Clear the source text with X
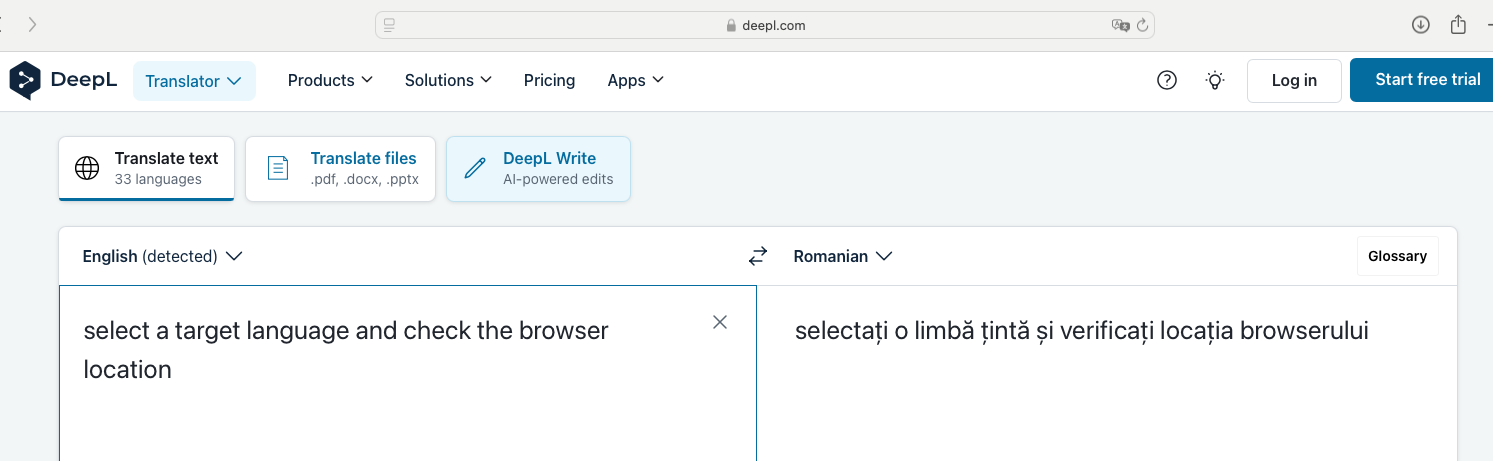Screen dimensions: 1493x461 tap(720, 322)
